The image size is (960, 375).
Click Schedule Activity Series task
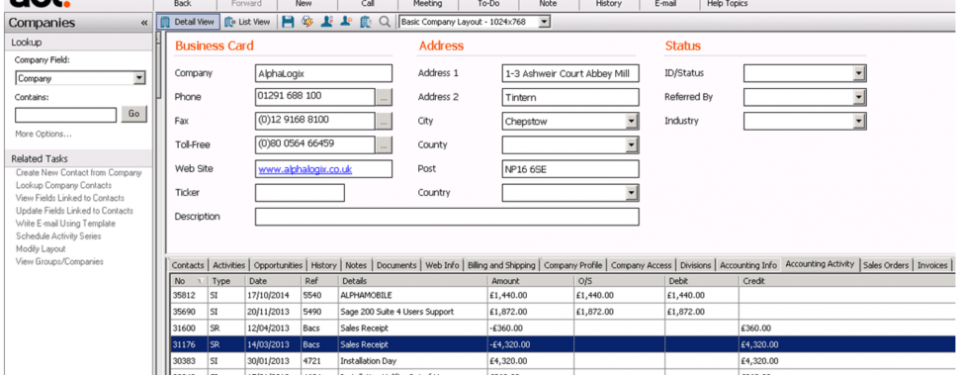(59, 236)
